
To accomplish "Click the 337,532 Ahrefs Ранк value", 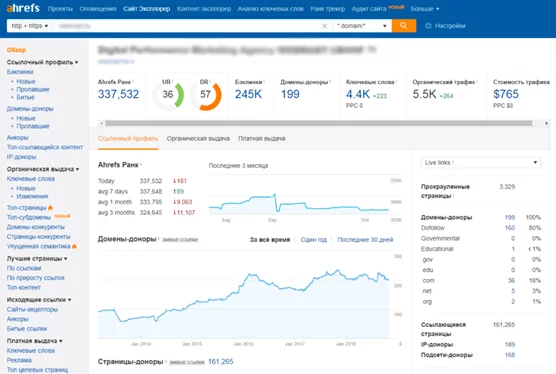I will click(x=118, y=94).
